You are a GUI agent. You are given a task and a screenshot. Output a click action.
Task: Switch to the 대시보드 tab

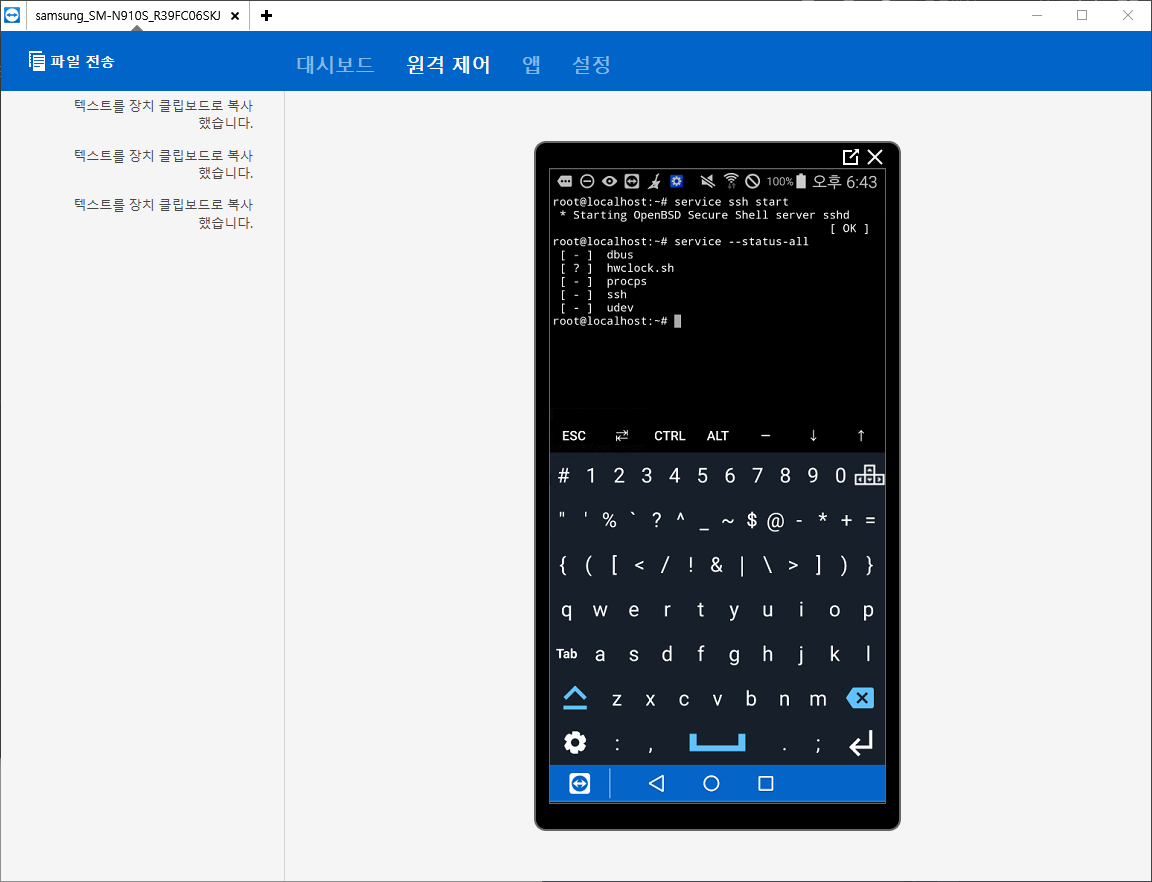(x=335, y=65)
